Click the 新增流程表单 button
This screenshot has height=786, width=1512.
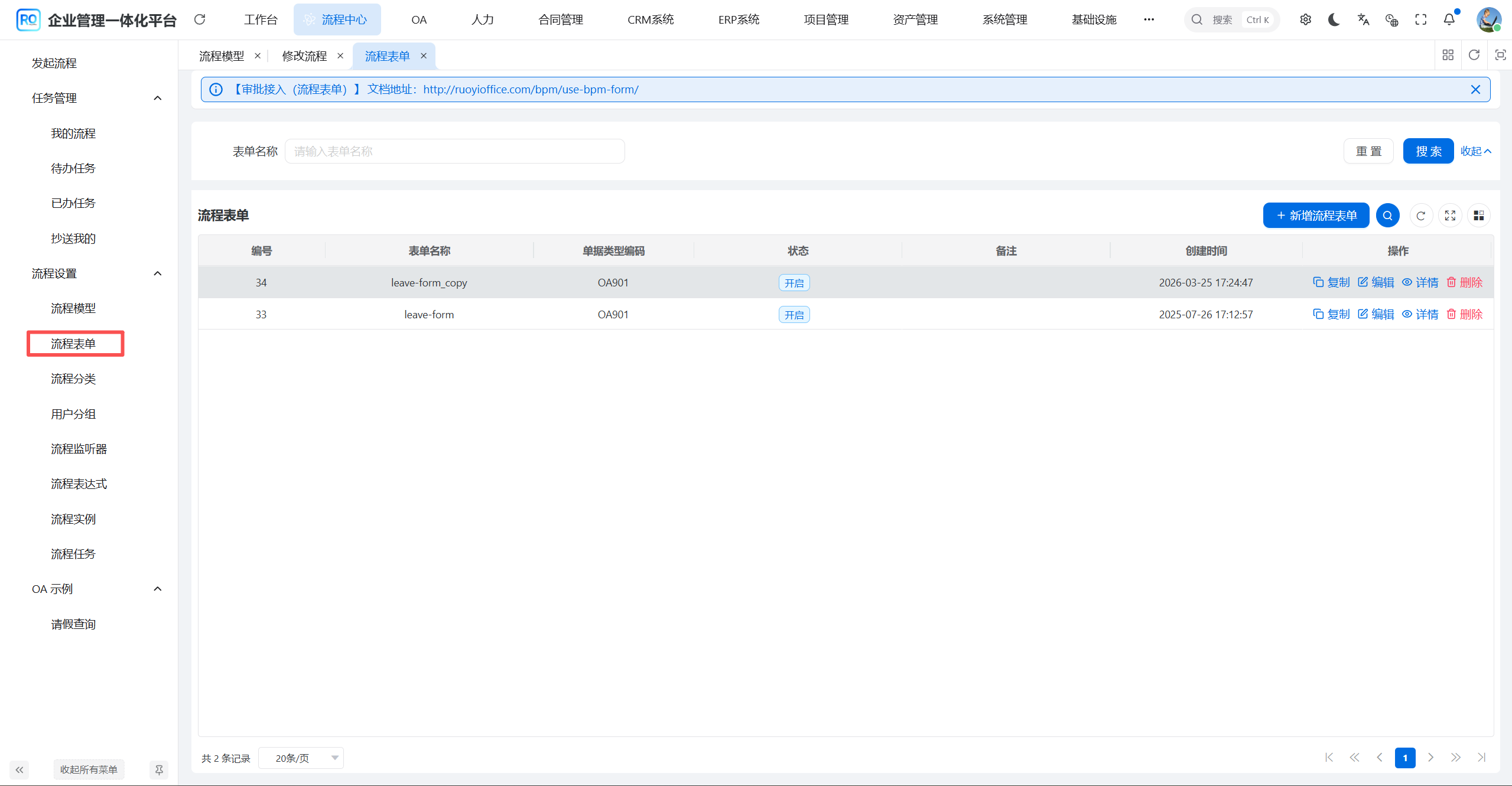coord(1316,216)
